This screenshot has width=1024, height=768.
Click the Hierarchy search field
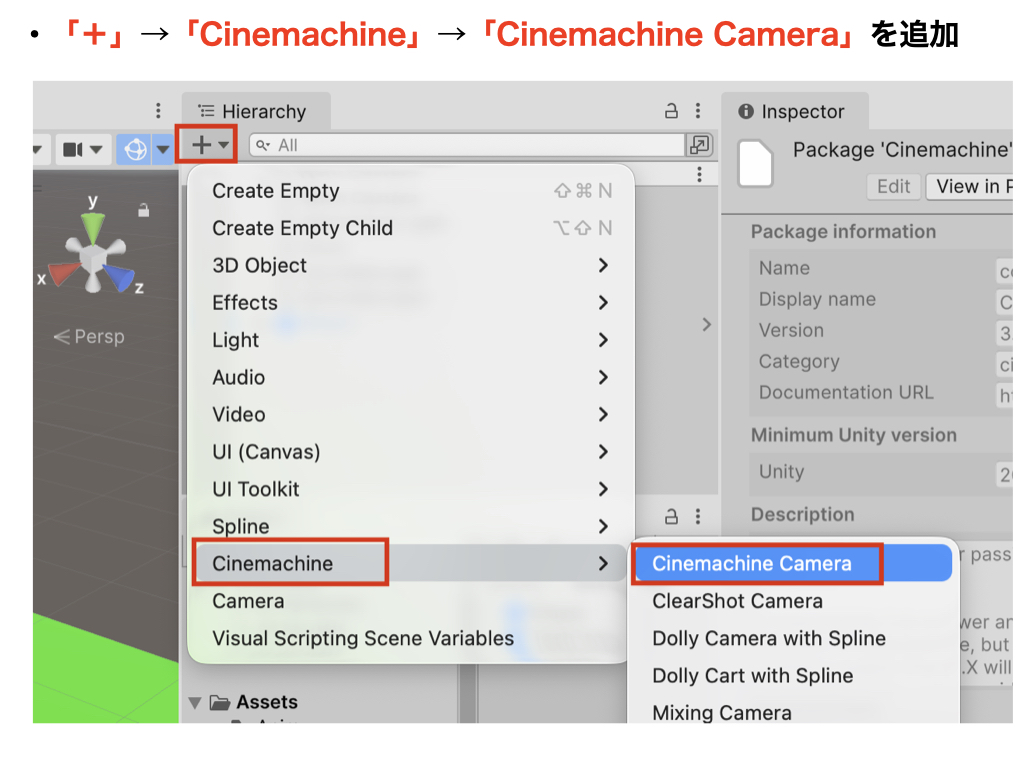466,145
